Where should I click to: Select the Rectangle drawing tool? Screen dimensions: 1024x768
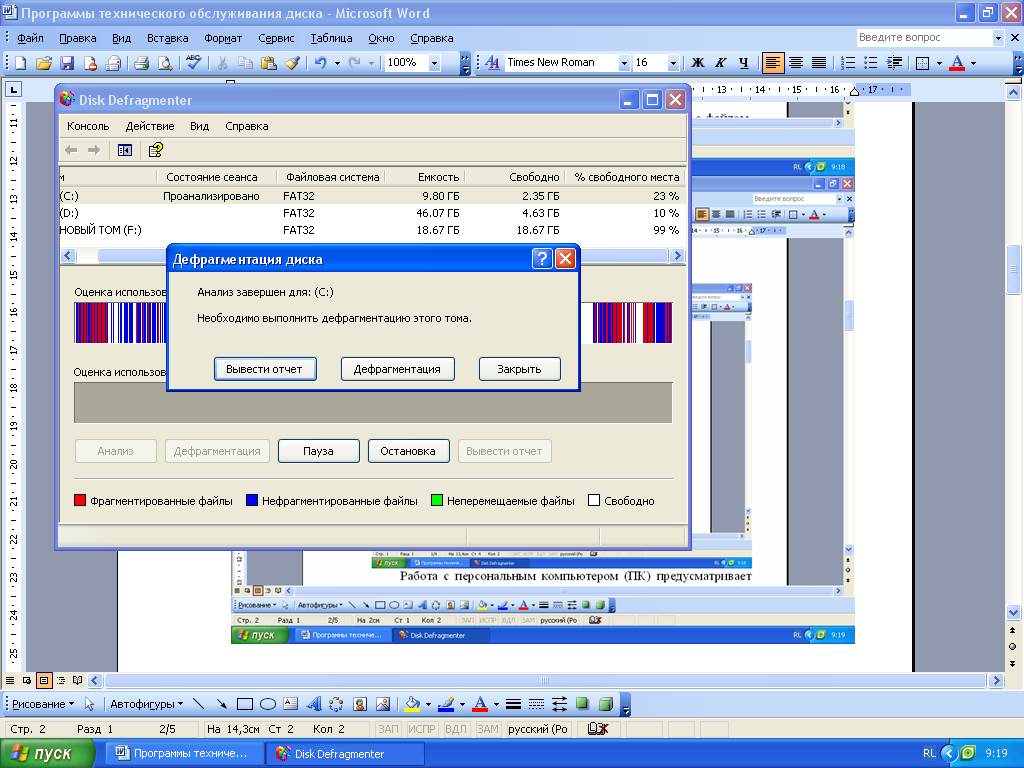click(x=245, y=704)
